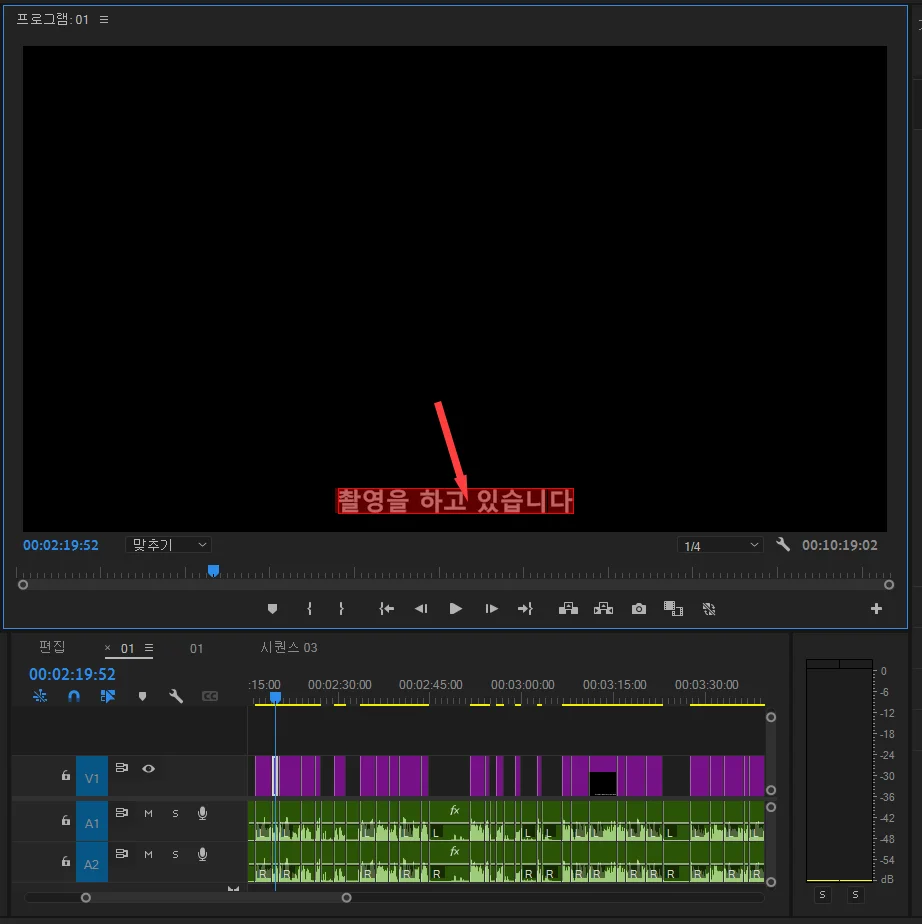922x924 pixels.
Task: Mute track A2
Action: 148,854
